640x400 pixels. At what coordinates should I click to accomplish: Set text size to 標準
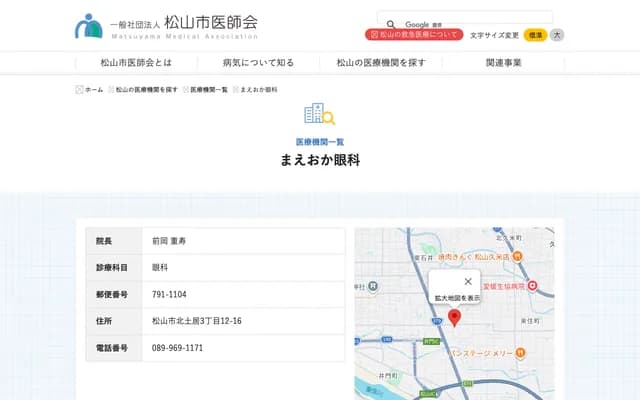(535, 35)
